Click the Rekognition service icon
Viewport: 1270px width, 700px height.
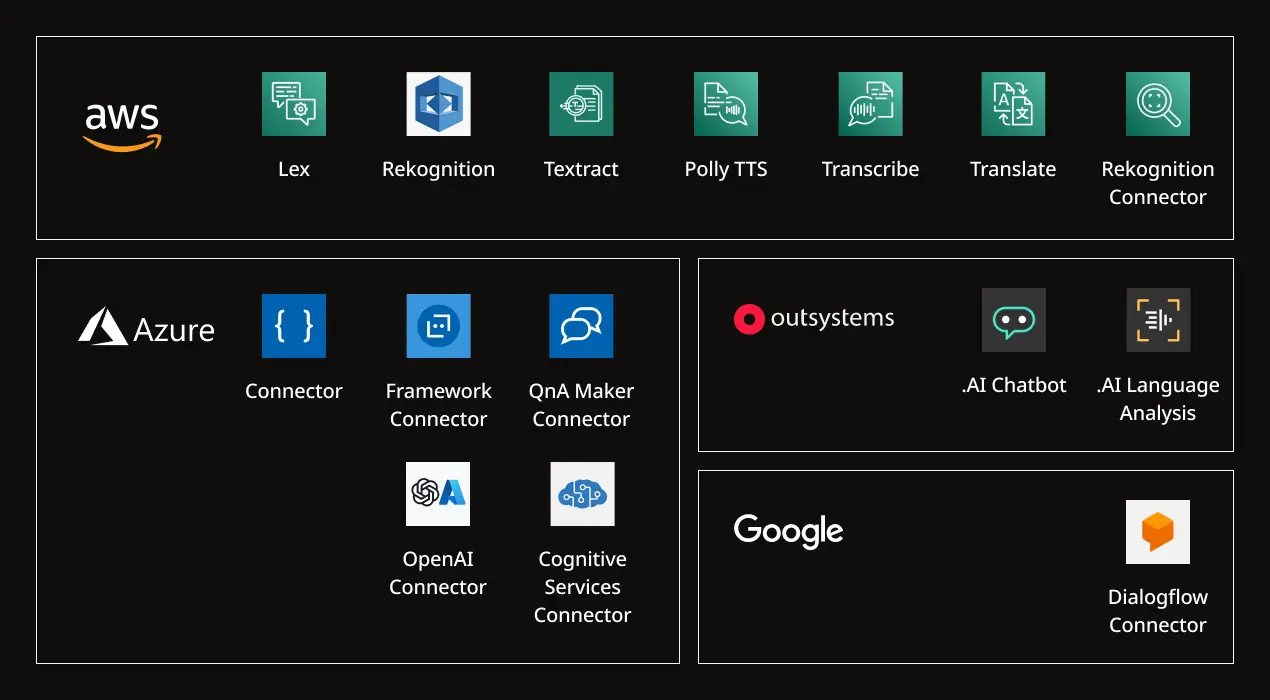pos(438,103)
